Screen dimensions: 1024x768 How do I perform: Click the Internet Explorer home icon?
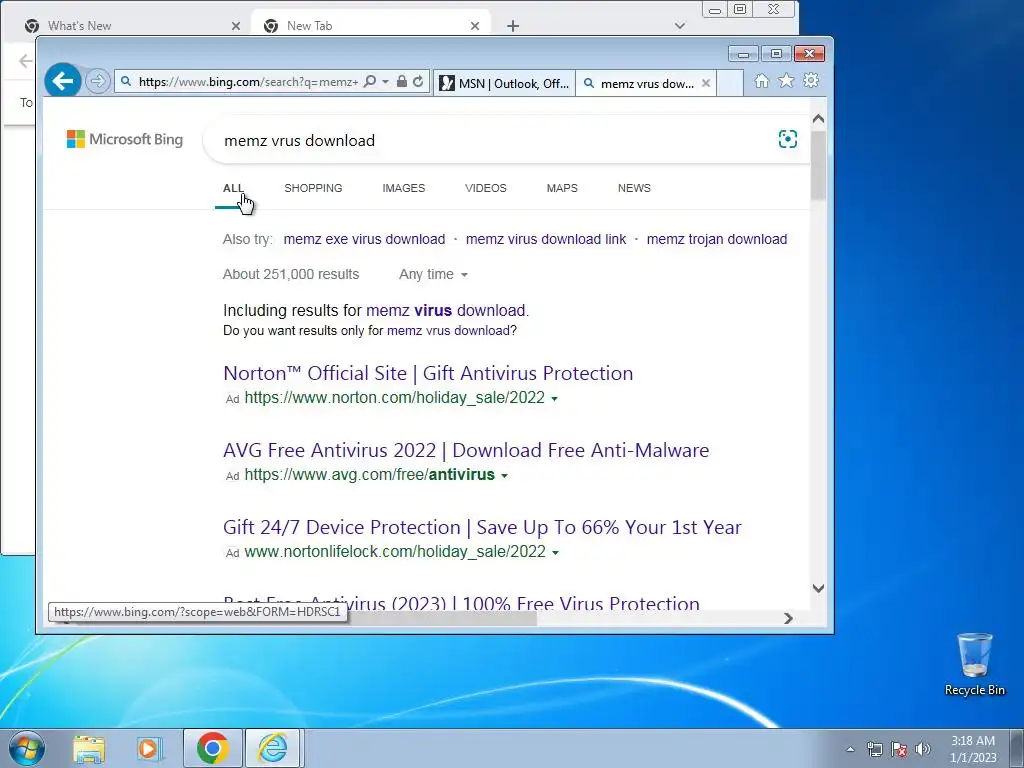[761, 81]
